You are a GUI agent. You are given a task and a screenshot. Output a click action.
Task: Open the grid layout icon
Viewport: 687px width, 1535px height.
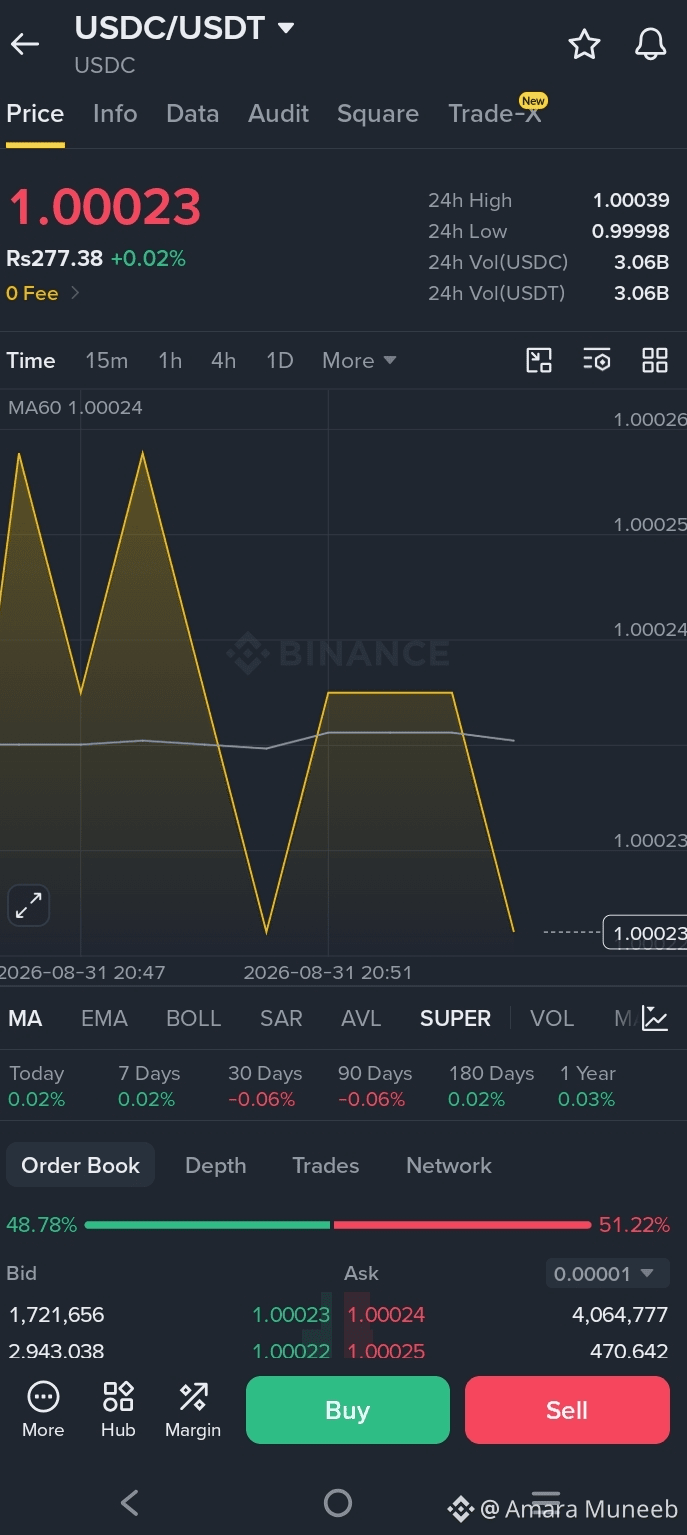[x=655, y=361]
